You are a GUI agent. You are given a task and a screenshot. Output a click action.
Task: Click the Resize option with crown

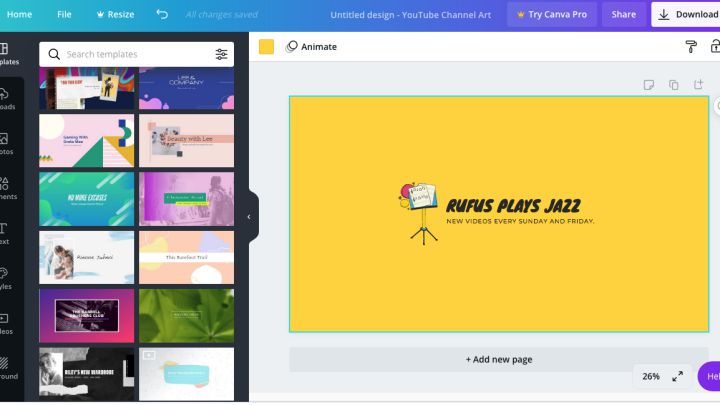point(115,14)
